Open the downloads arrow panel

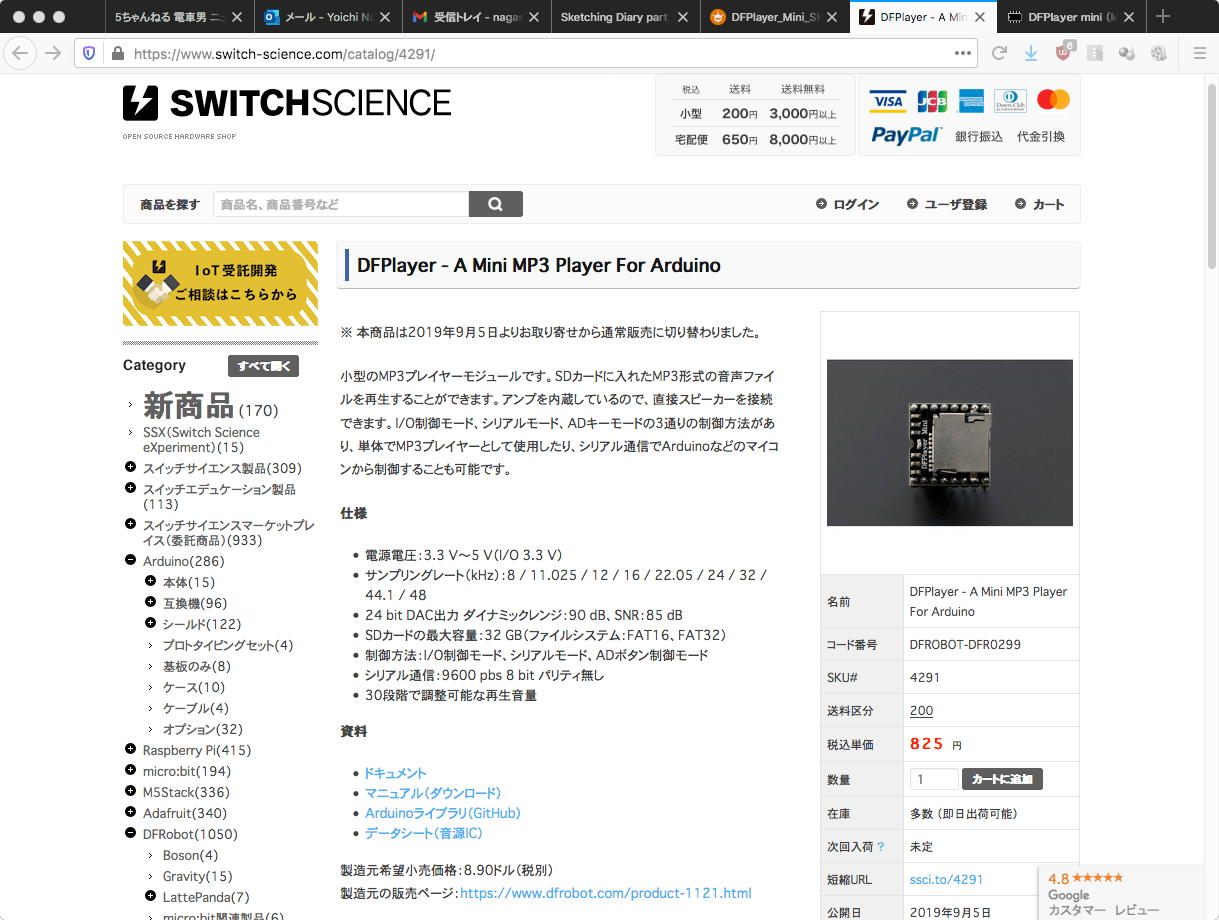coord(1031,53)
